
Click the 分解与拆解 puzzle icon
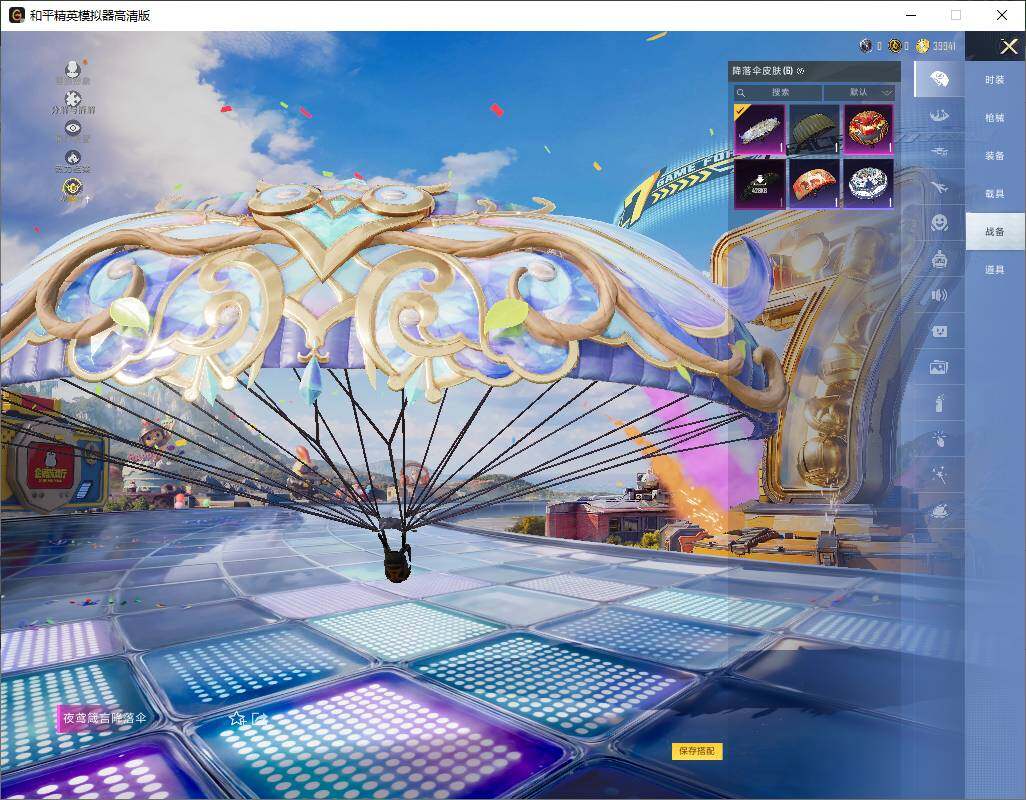73,98
